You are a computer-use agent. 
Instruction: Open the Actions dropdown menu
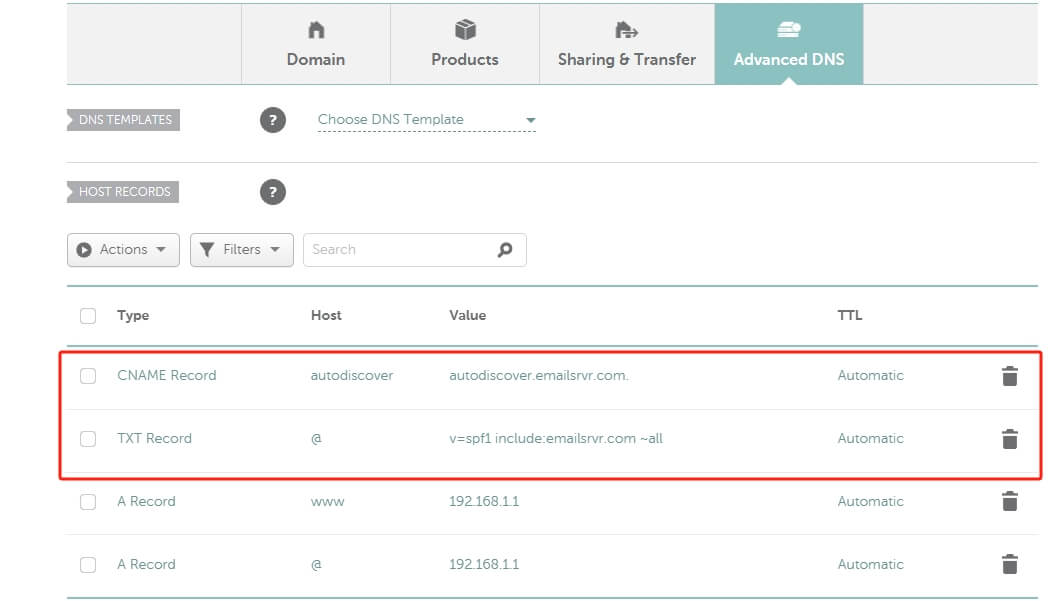click(123, 250)
